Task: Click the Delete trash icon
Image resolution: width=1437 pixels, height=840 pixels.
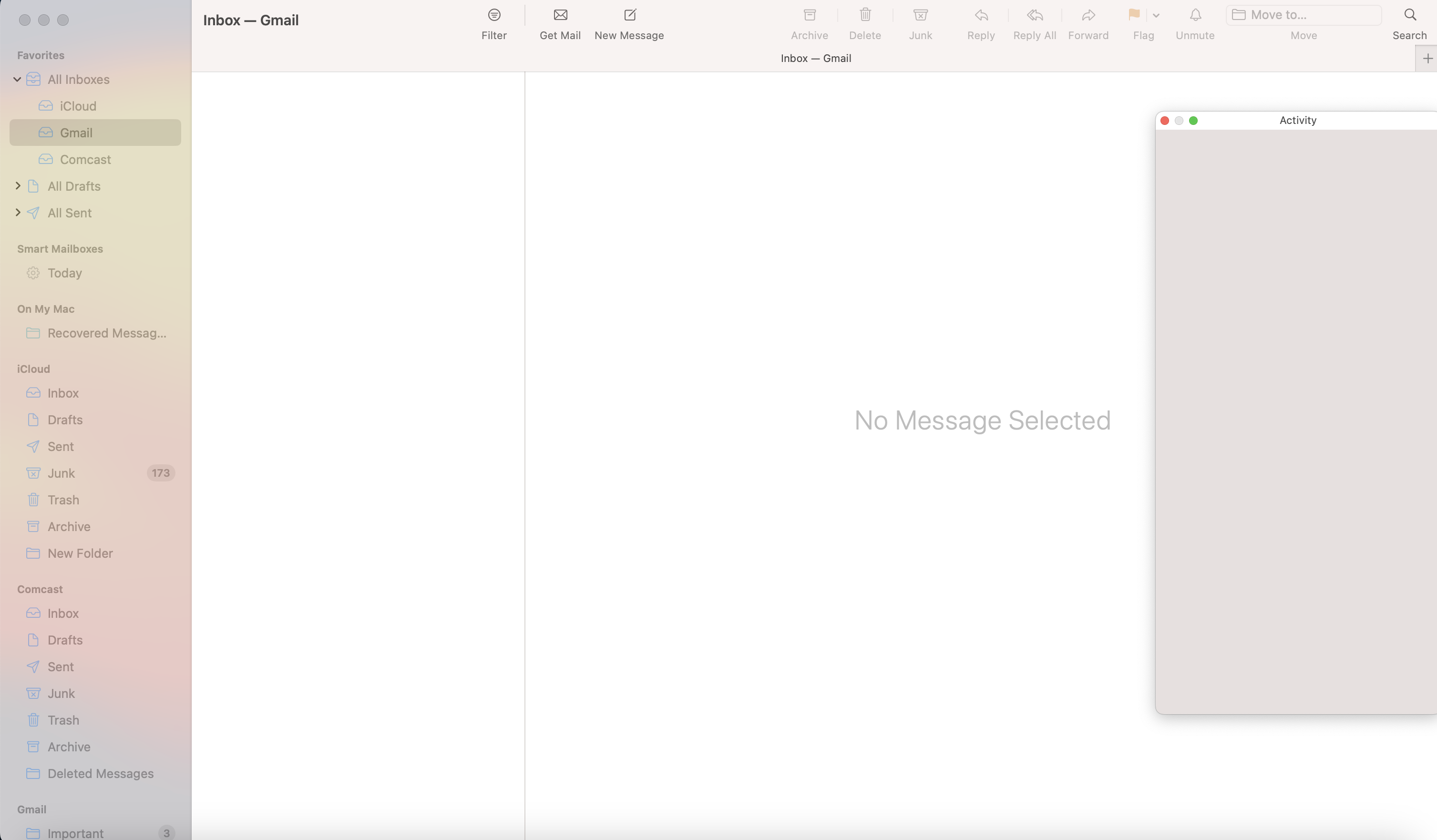Action: pos(864,15)
